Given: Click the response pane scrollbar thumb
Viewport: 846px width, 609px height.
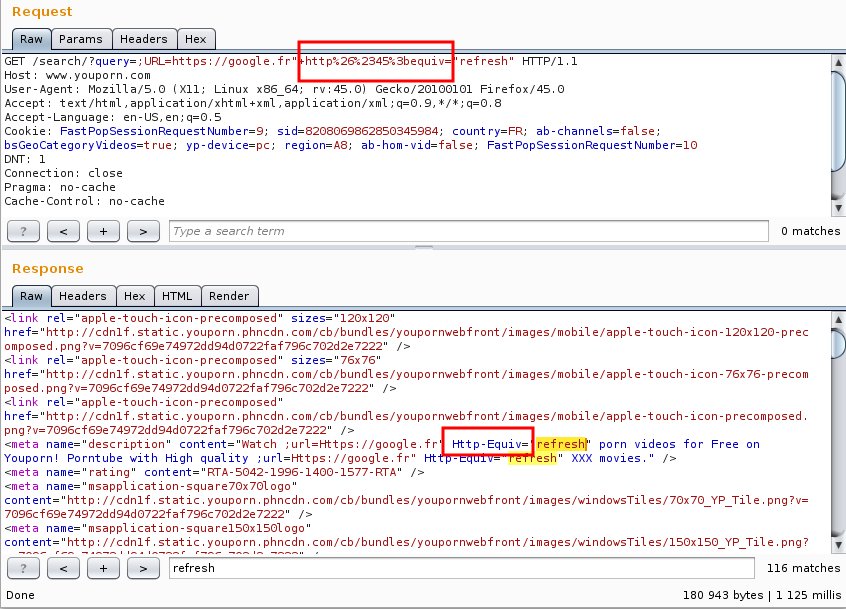Looking at the screenshot, I should click(x=838, y=343).
